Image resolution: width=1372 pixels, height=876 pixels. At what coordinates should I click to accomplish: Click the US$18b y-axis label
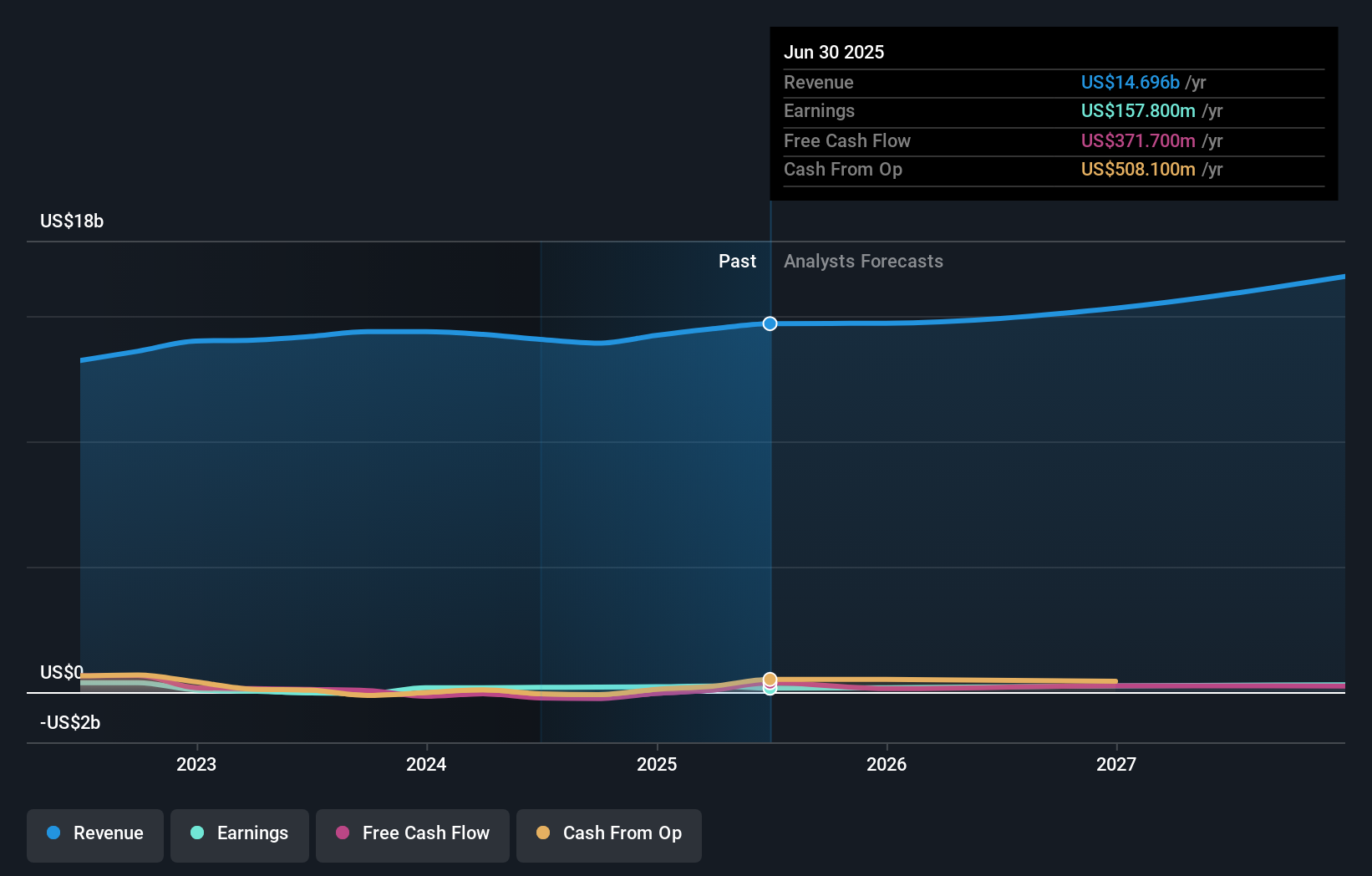[72, 221]
